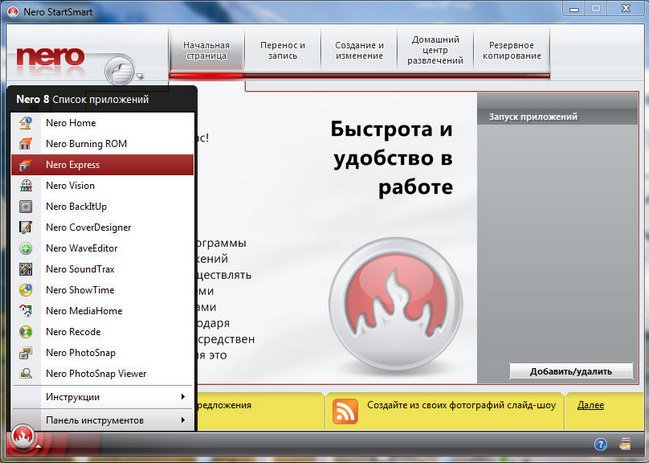Choose Nero Burning ROM menu entry
Screen dimensions: 649x463
click(103, 144)
